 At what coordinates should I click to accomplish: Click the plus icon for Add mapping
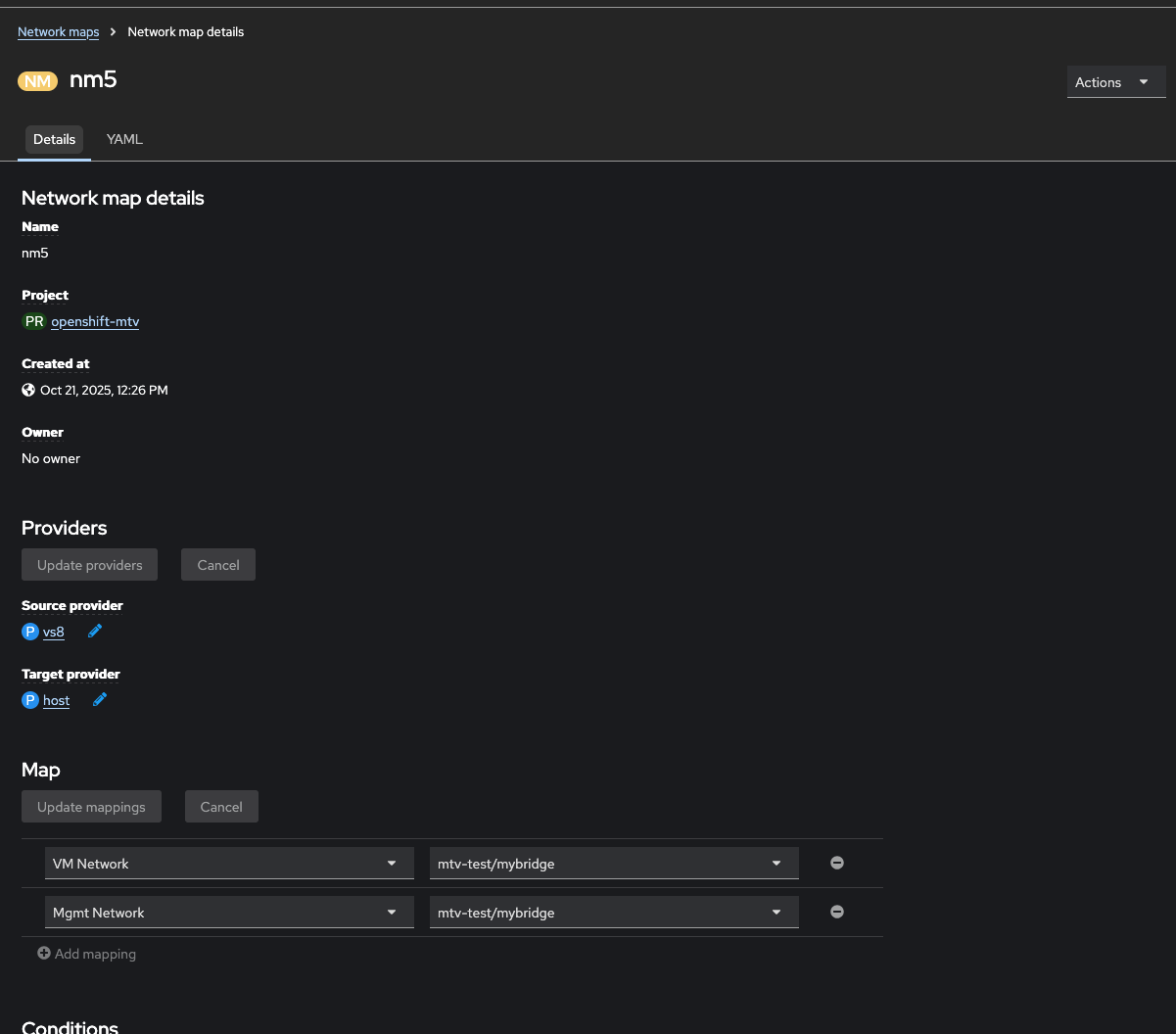point(44,953)
